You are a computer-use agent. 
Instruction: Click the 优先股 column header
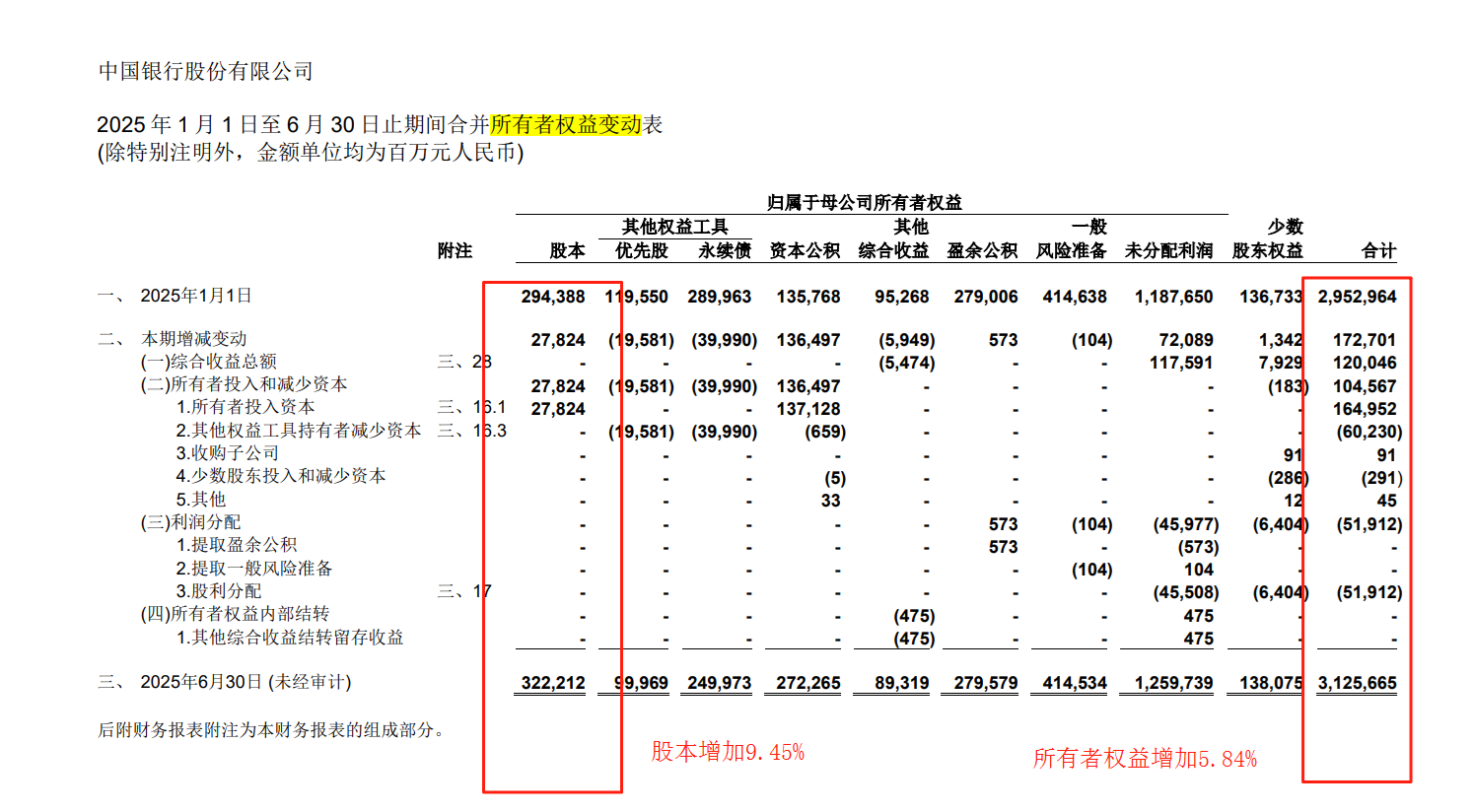[x=642, y=251]
